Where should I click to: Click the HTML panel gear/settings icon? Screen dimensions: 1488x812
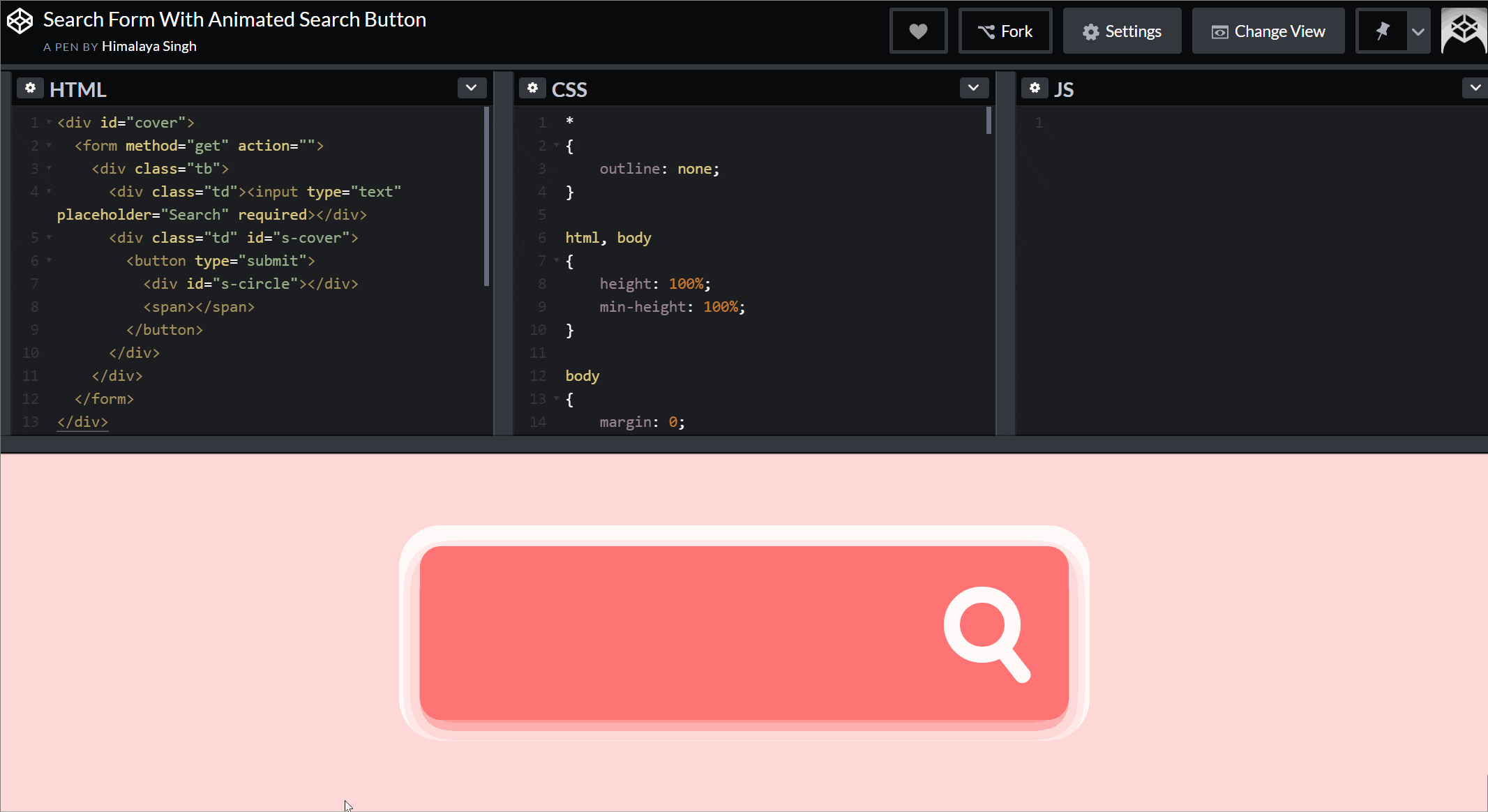click(x=30, y=89)
